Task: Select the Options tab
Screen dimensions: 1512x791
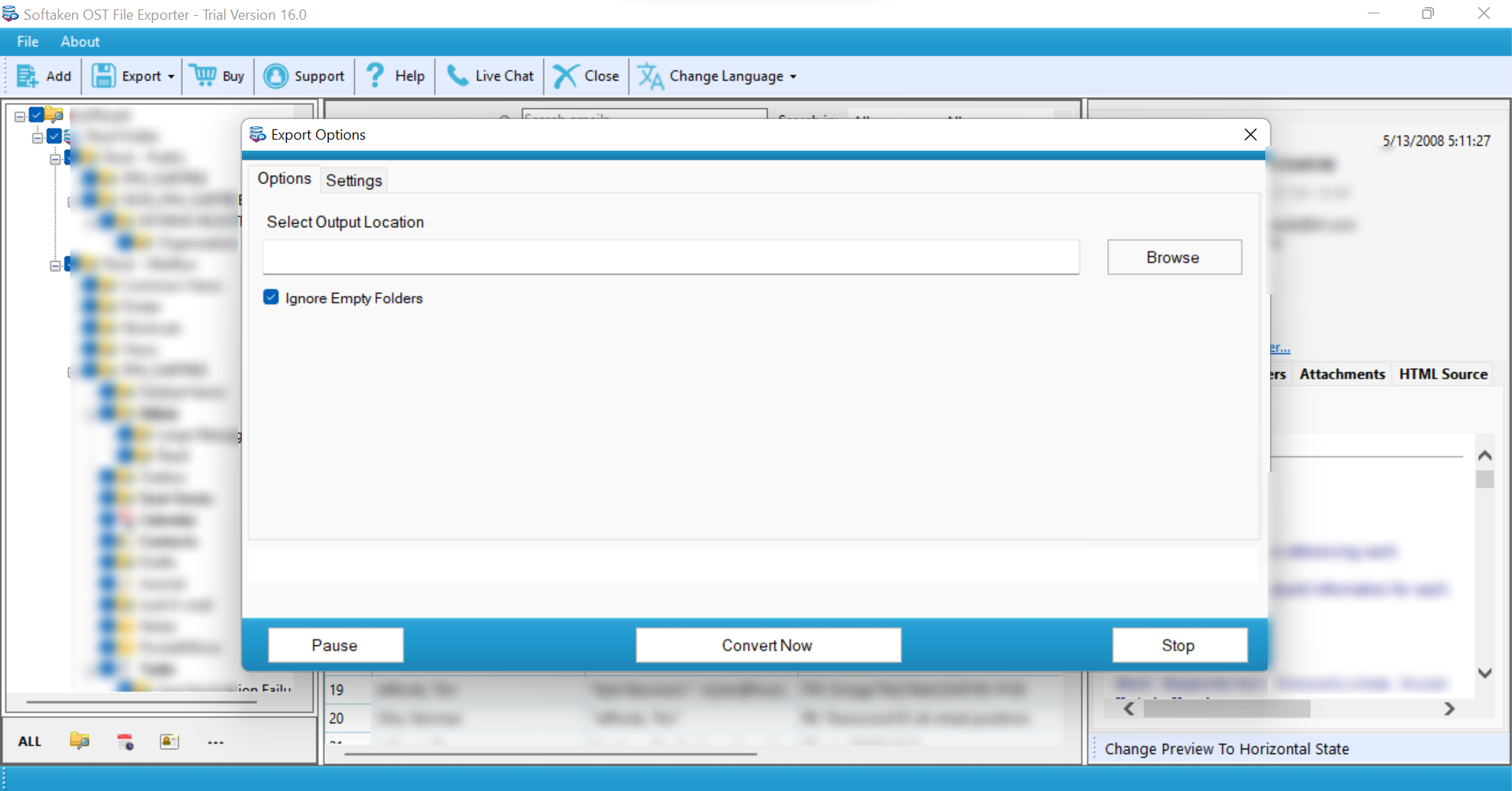Action: coord(285,178)
